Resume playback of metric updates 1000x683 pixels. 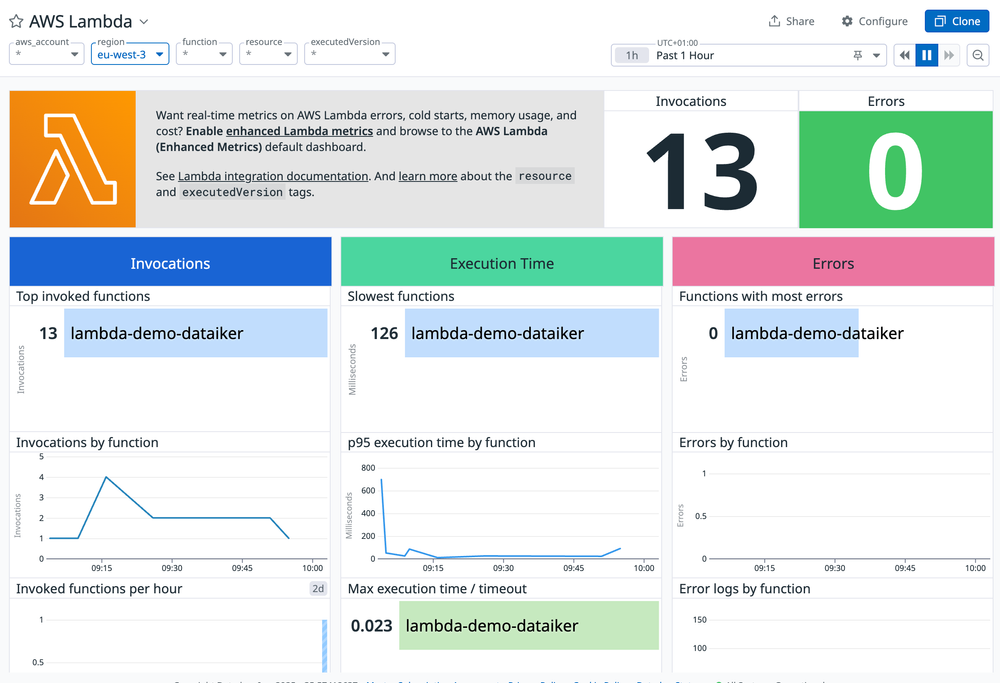927,55
